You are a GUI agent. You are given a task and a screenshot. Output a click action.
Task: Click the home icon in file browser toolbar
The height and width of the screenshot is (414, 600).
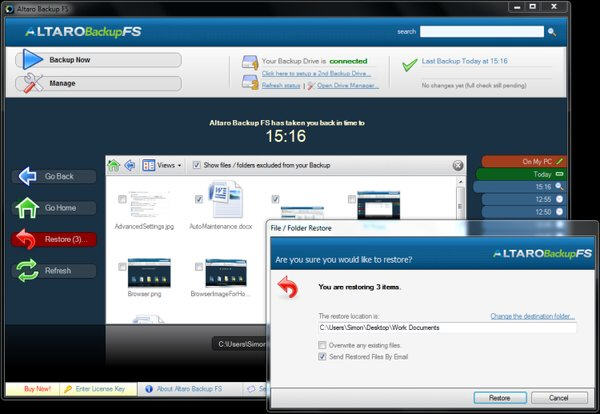click(x=114, y=165)
